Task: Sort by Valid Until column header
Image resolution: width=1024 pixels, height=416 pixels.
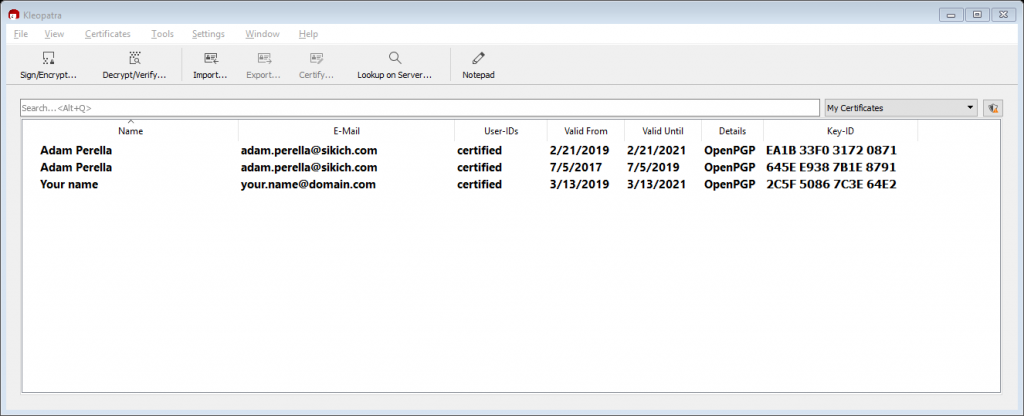Action: click(x=662, y=131)
